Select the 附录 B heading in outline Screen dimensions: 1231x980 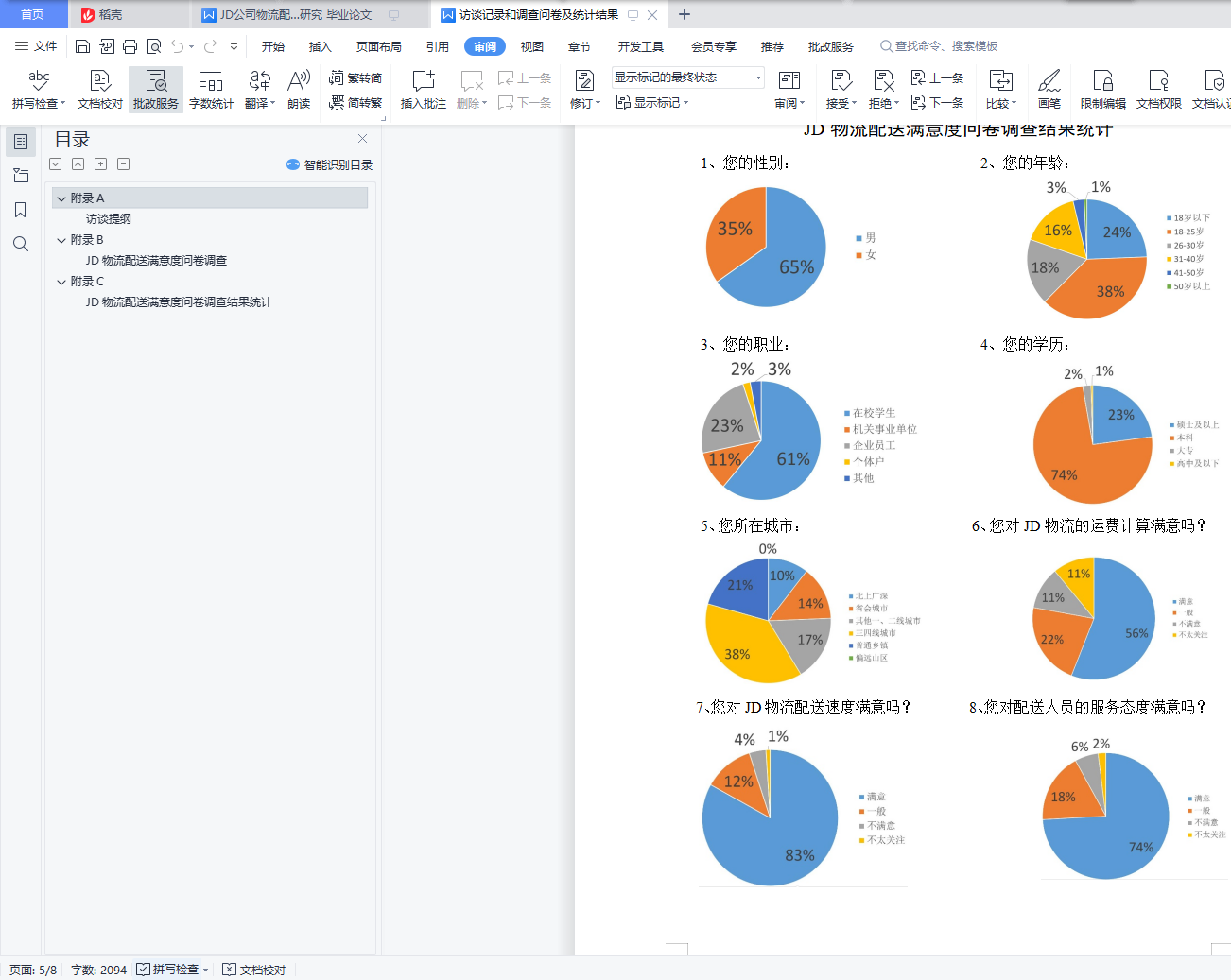pos(87,240)
